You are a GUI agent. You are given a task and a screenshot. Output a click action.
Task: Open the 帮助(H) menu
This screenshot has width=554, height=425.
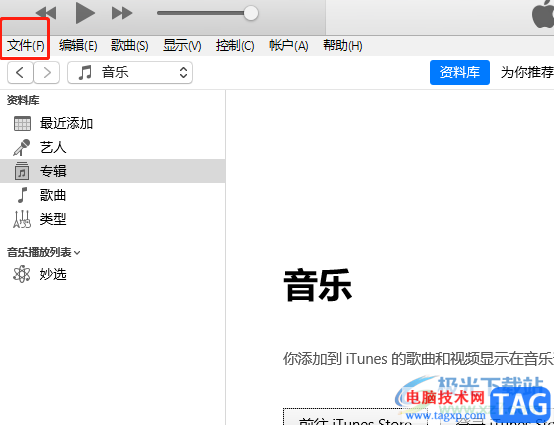(x=343, y=45)
